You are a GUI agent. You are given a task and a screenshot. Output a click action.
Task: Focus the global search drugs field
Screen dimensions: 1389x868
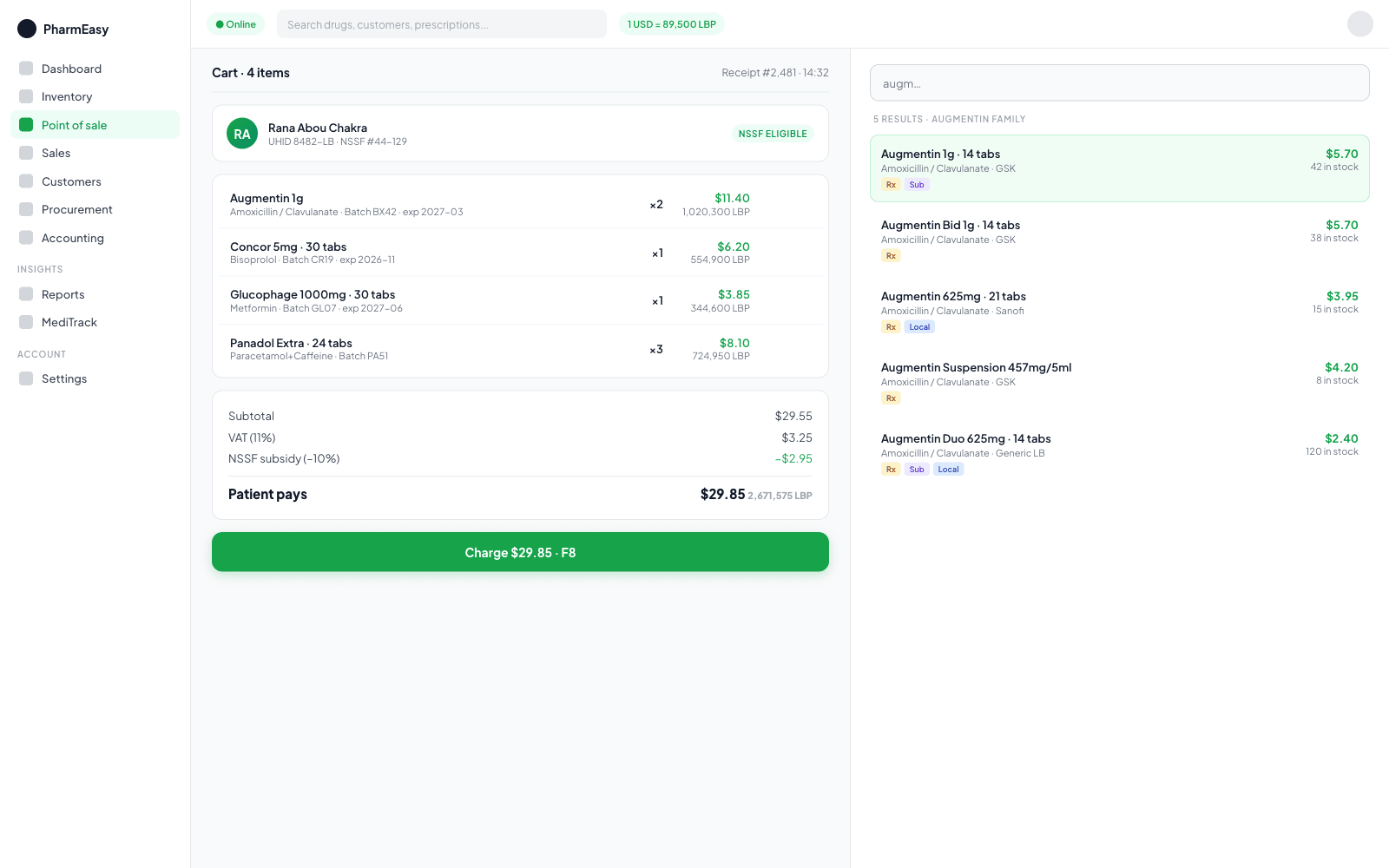442,24
